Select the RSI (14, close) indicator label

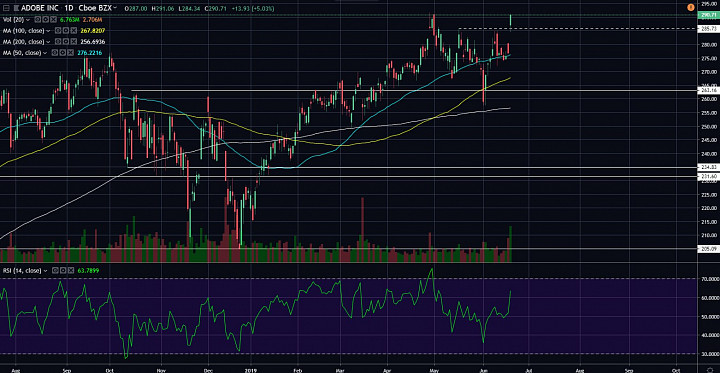point(22,271)
